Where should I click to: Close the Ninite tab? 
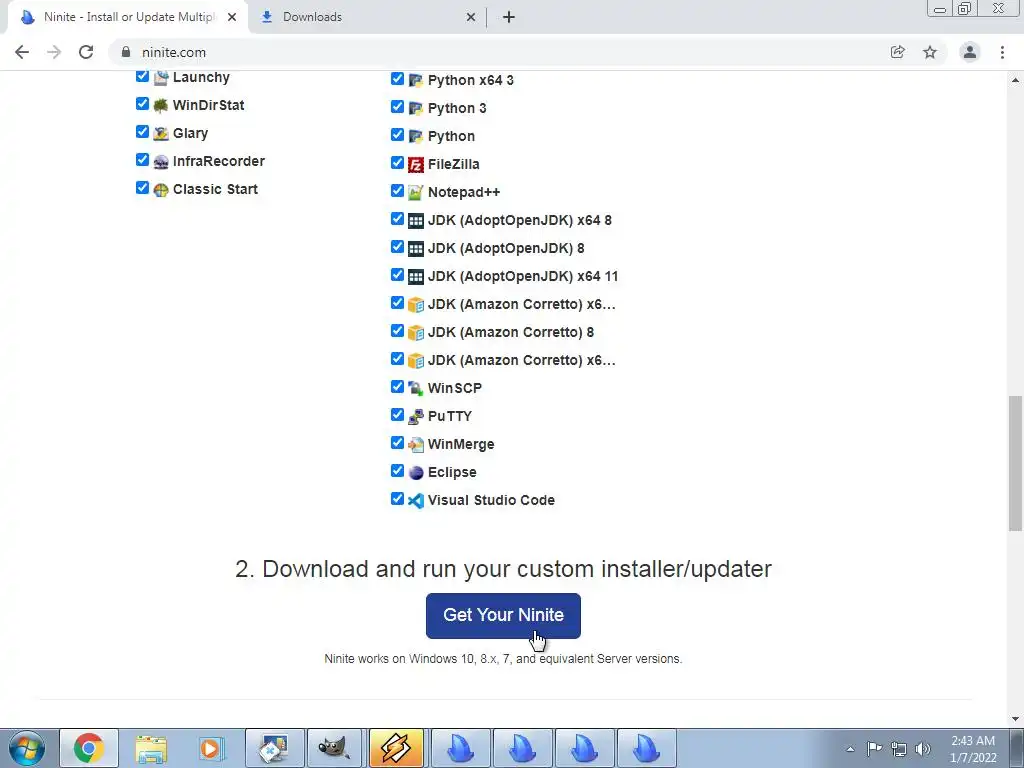[x=232, y=18]
